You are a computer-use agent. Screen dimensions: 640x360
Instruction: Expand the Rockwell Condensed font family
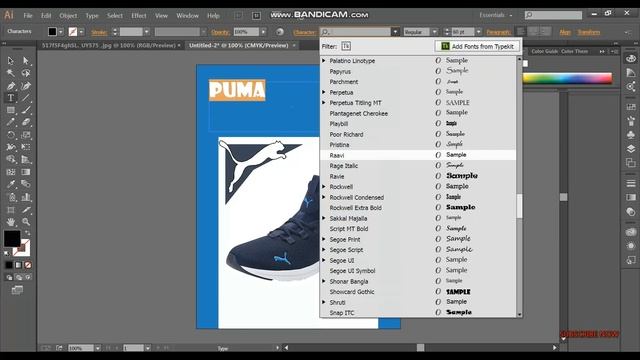(x=324, y=197)
